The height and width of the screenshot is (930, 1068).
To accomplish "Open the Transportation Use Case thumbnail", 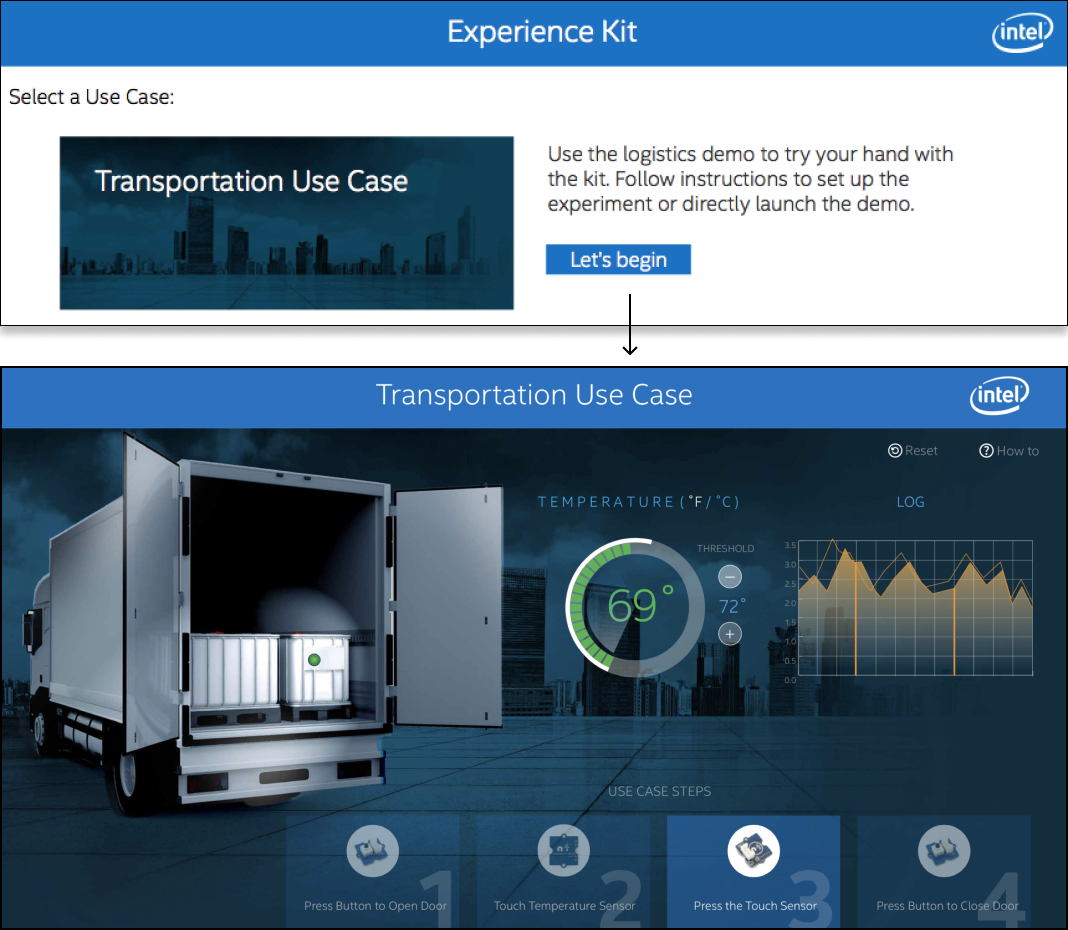I will coord(286,223).
